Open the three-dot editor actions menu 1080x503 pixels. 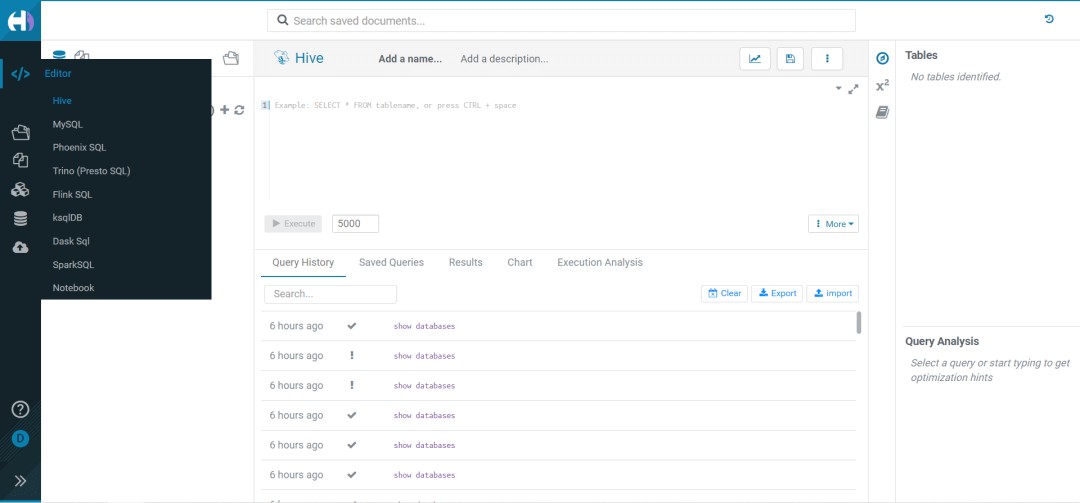pos(827,59)
